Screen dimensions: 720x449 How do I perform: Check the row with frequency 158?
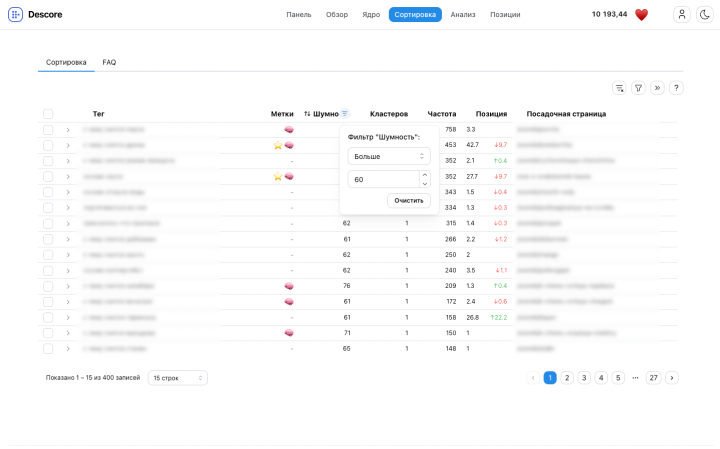point(48,317)
